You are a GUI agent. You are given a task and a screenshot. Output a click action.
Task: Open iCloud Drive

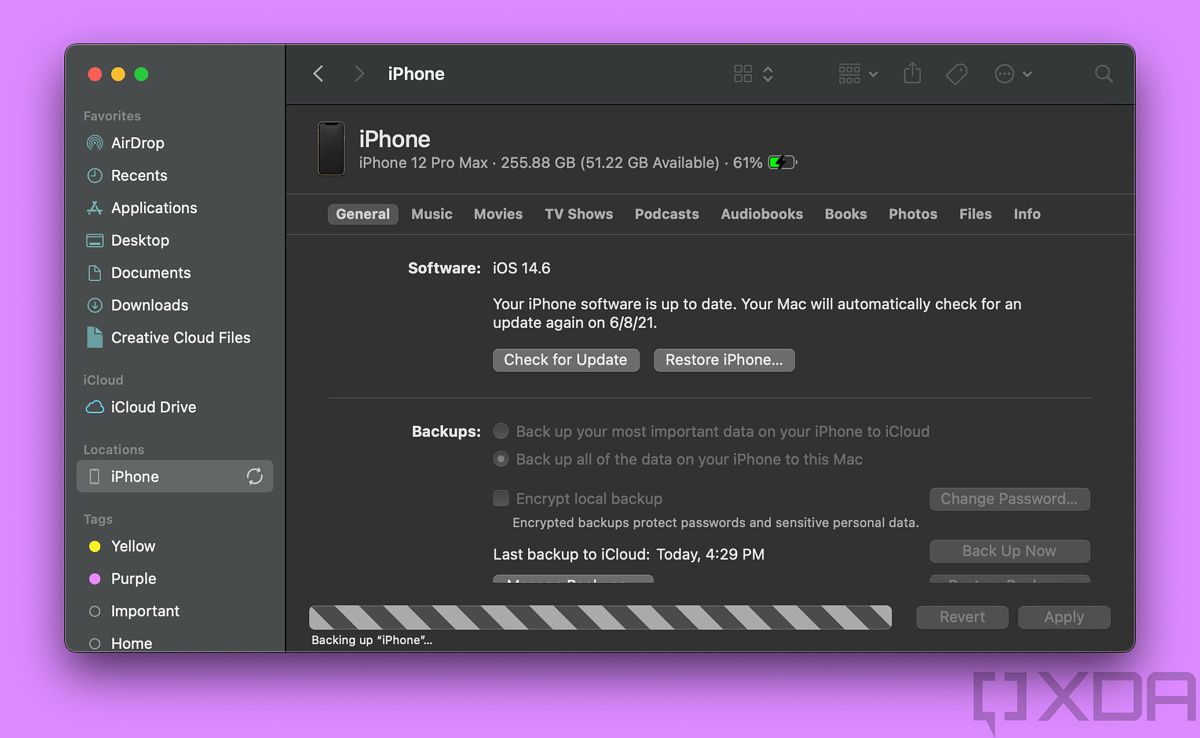pyautogui.click(x=151, y=407)
